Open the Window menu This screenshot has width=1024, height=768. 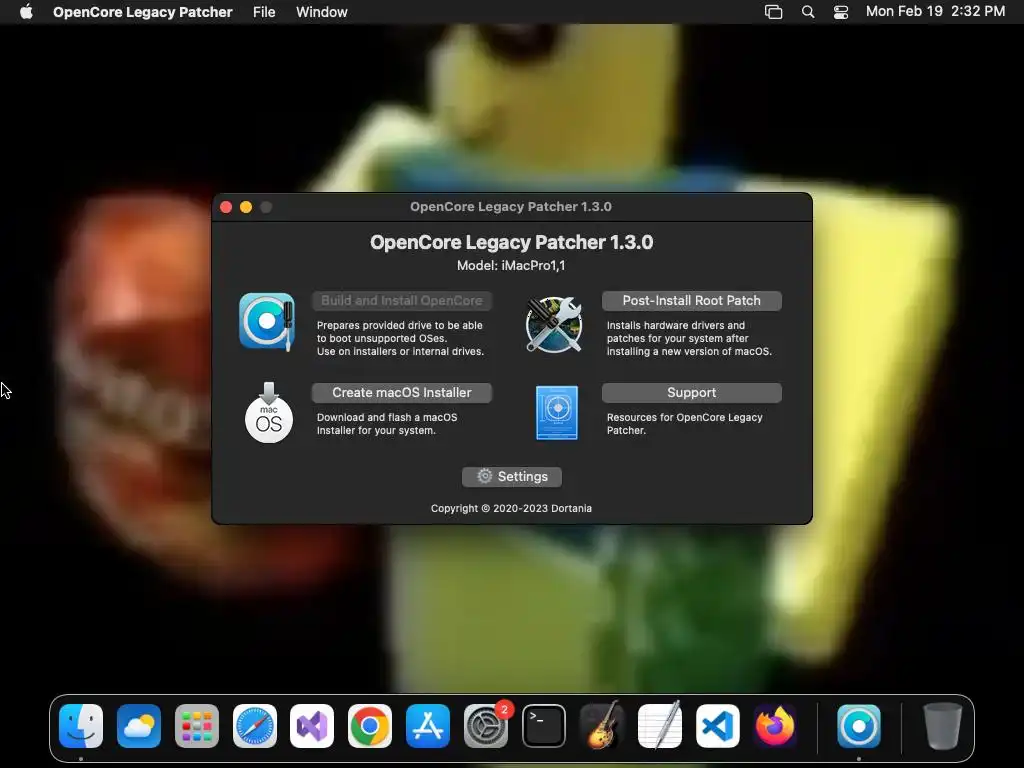click(321, 12)
